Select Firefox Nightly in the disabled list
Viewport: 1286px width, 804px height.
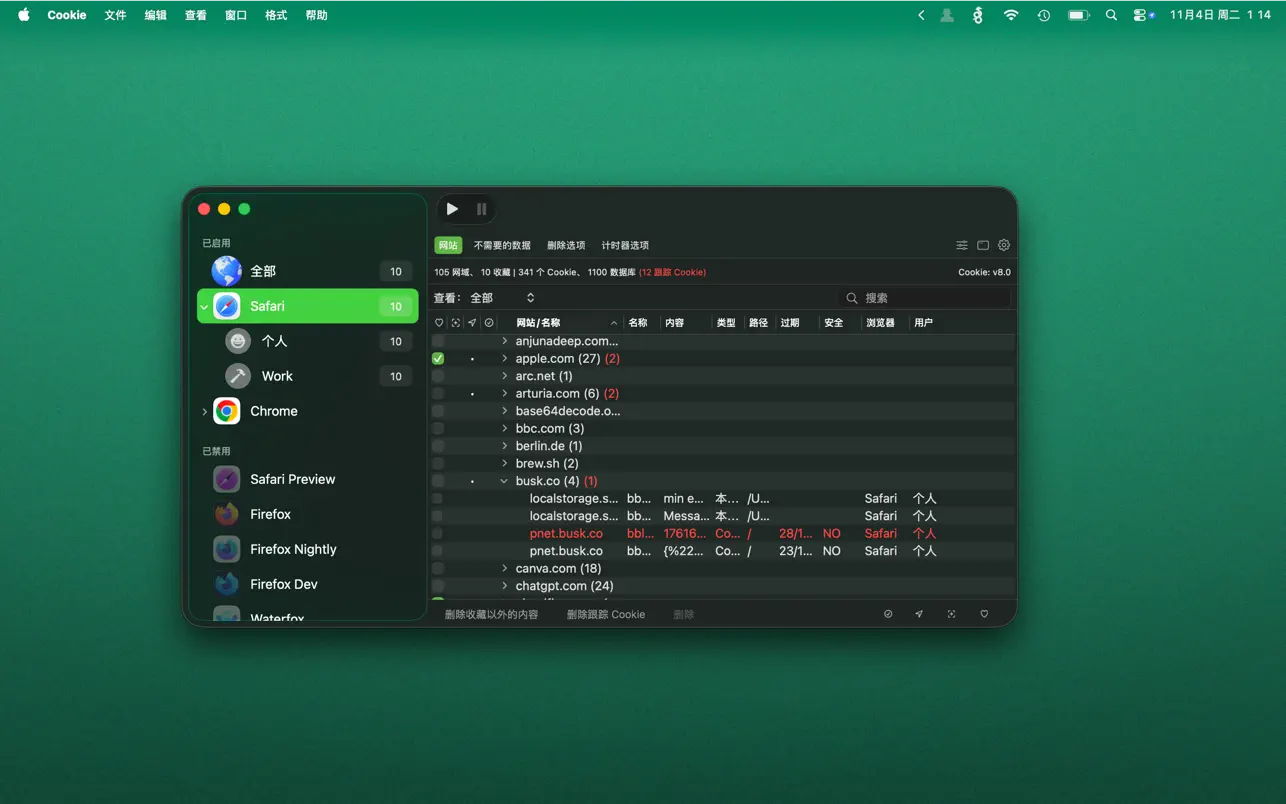(x=293, y=549)
